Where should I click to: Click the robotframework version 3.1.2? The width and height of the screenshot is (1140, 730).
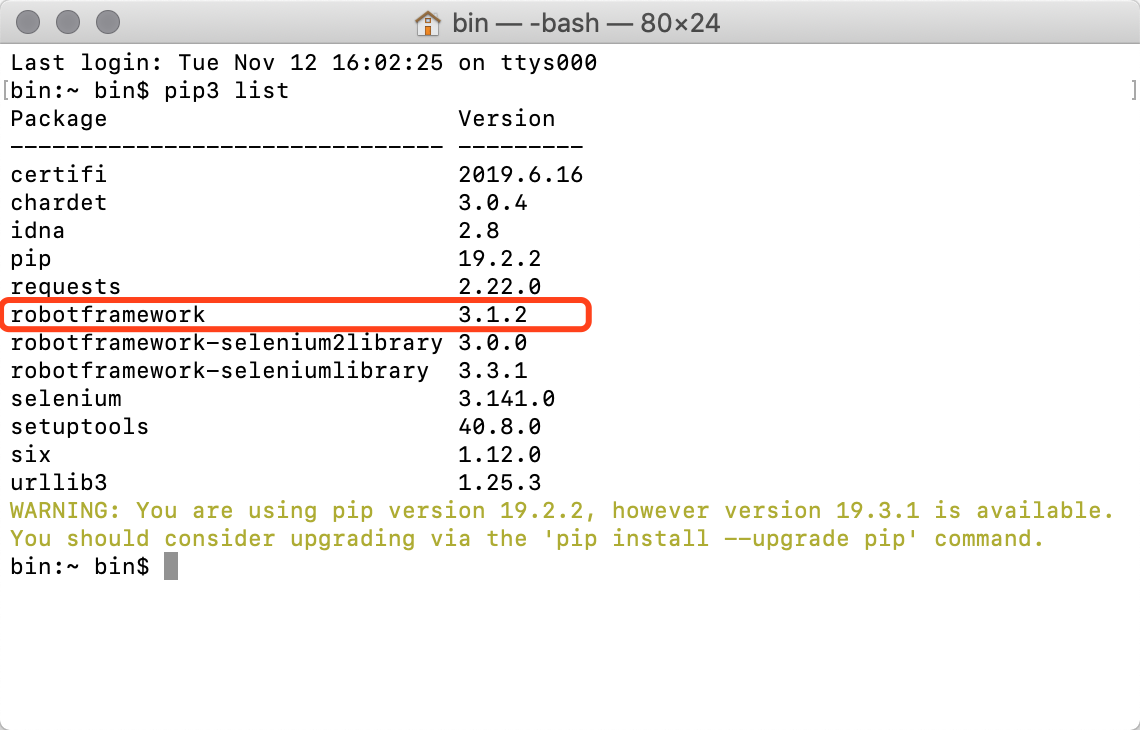(492, 315)
